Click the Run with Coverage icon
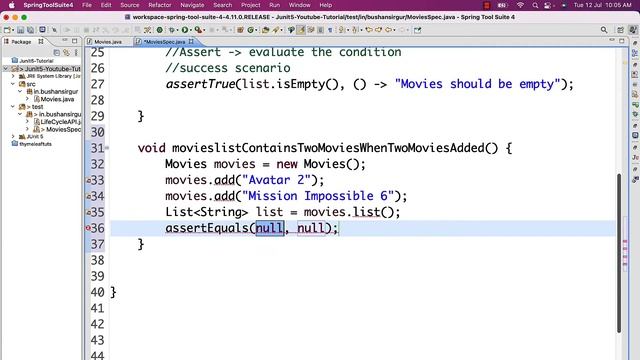The image size is (640, 360). click(x=198, y=30)
